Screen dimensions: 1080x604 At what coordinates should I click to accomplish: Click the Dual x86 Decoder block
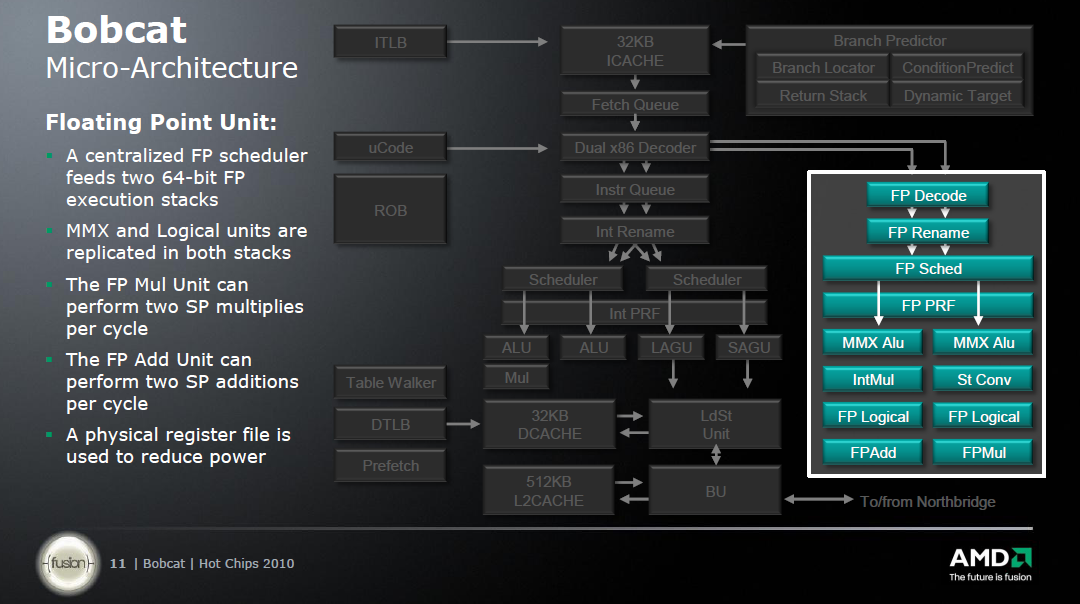coord(634,148)
